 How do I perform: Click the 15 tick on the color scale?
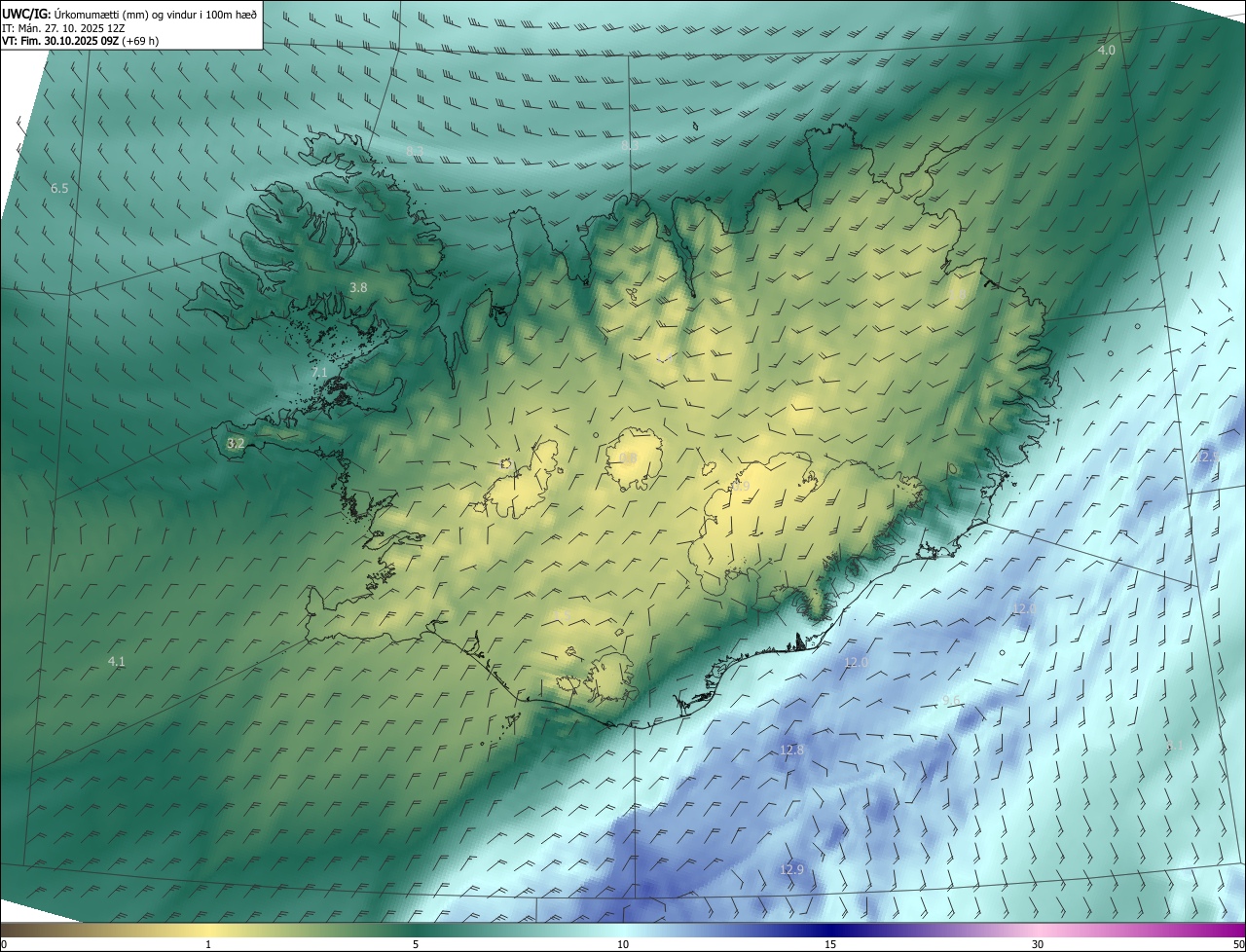[830, 945]
